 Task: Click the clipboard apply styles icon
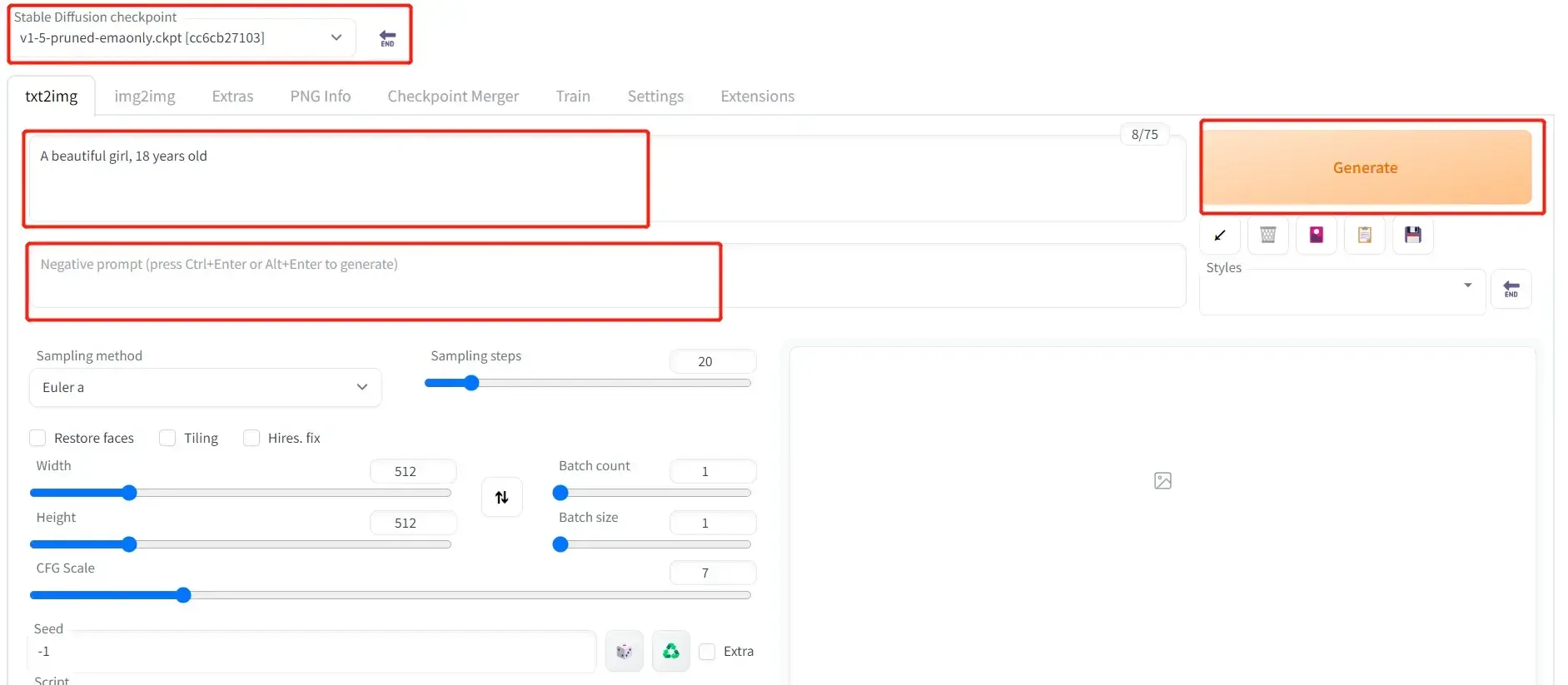[x=1365, y=236]
